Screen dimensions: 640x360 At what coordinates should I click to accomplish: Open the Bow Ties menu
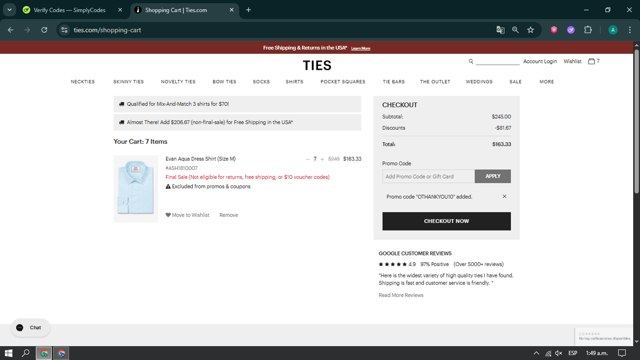224,82
